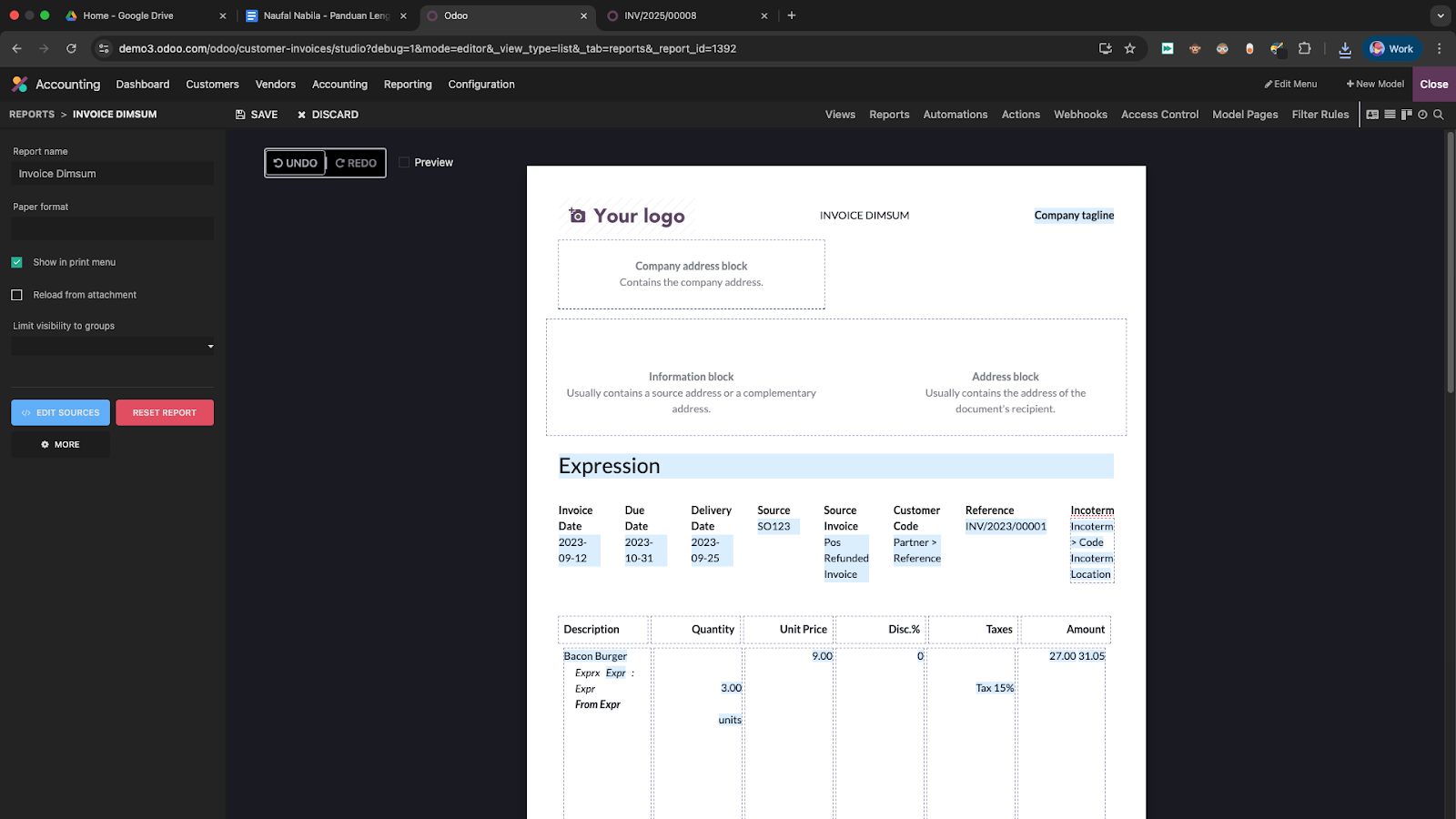Image resolution: width=1456 pixels, height=819 pixels.
Task: Switch to the kanban view icon
Action: (1406, 115)
